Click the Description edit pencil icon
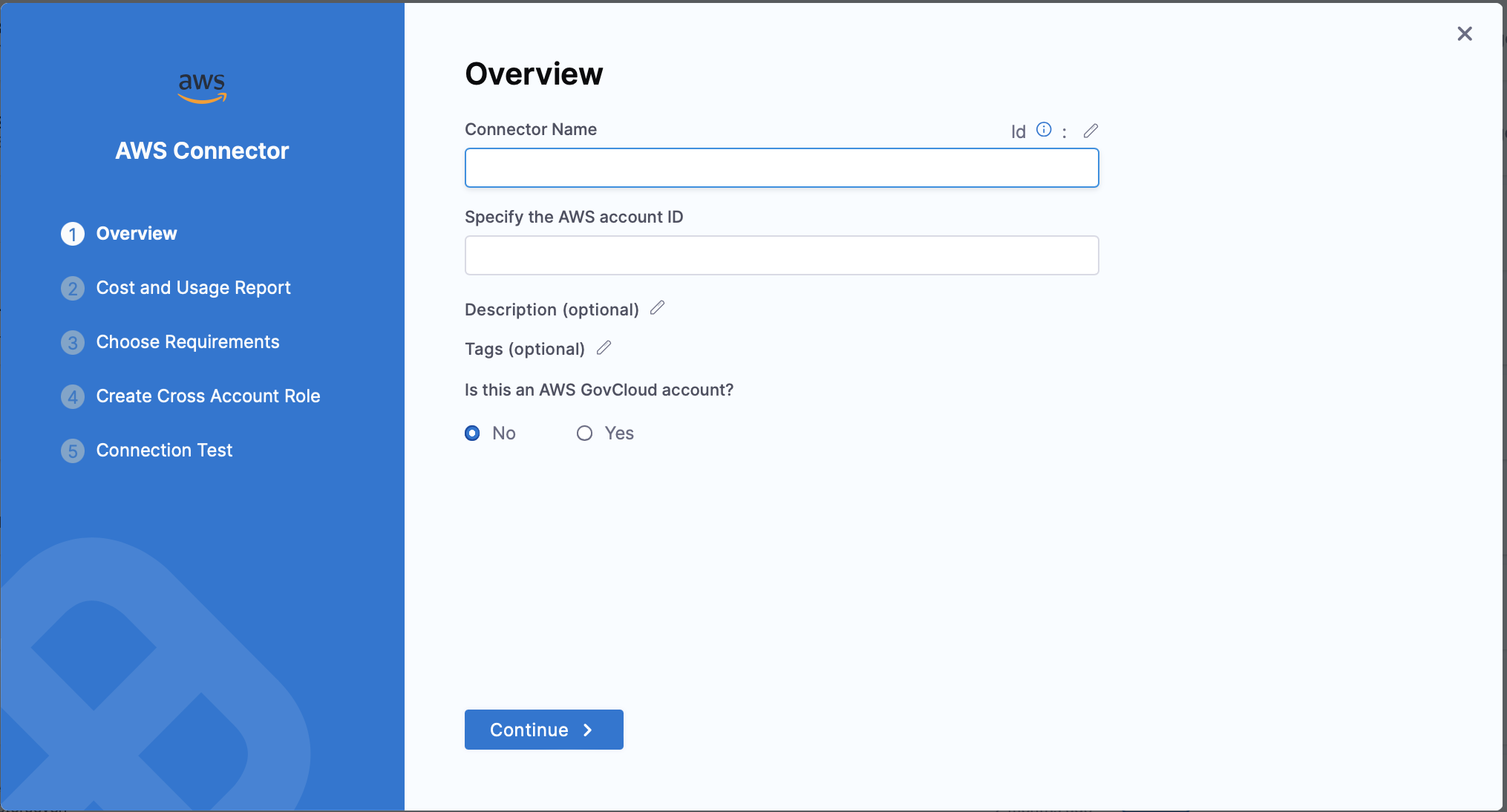This screenshot has width=1507, height=812. click(x=657, y=308)
